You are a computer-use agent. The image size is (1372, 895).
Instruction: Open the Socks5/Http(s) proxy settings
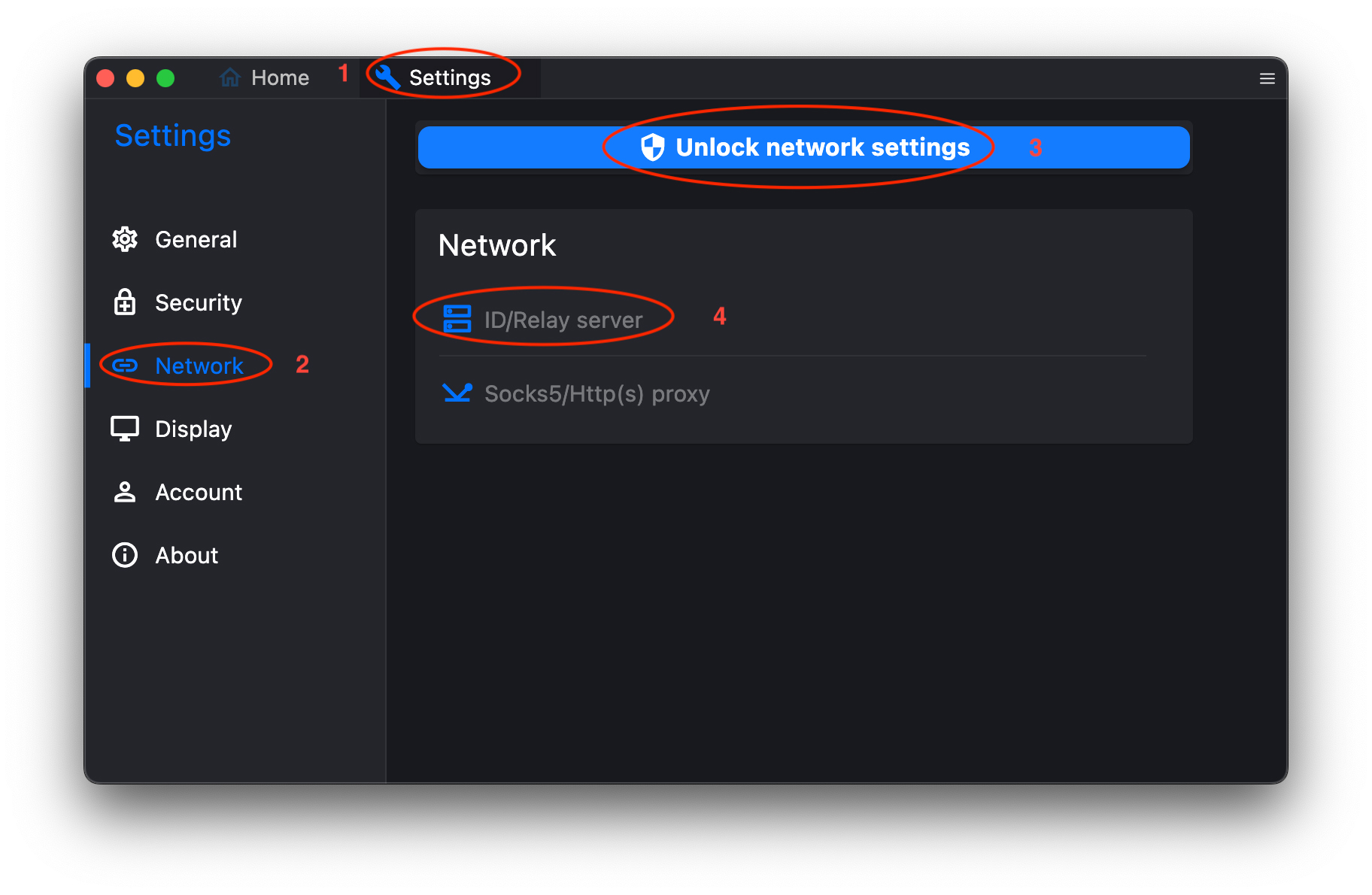tap(596, 393)
